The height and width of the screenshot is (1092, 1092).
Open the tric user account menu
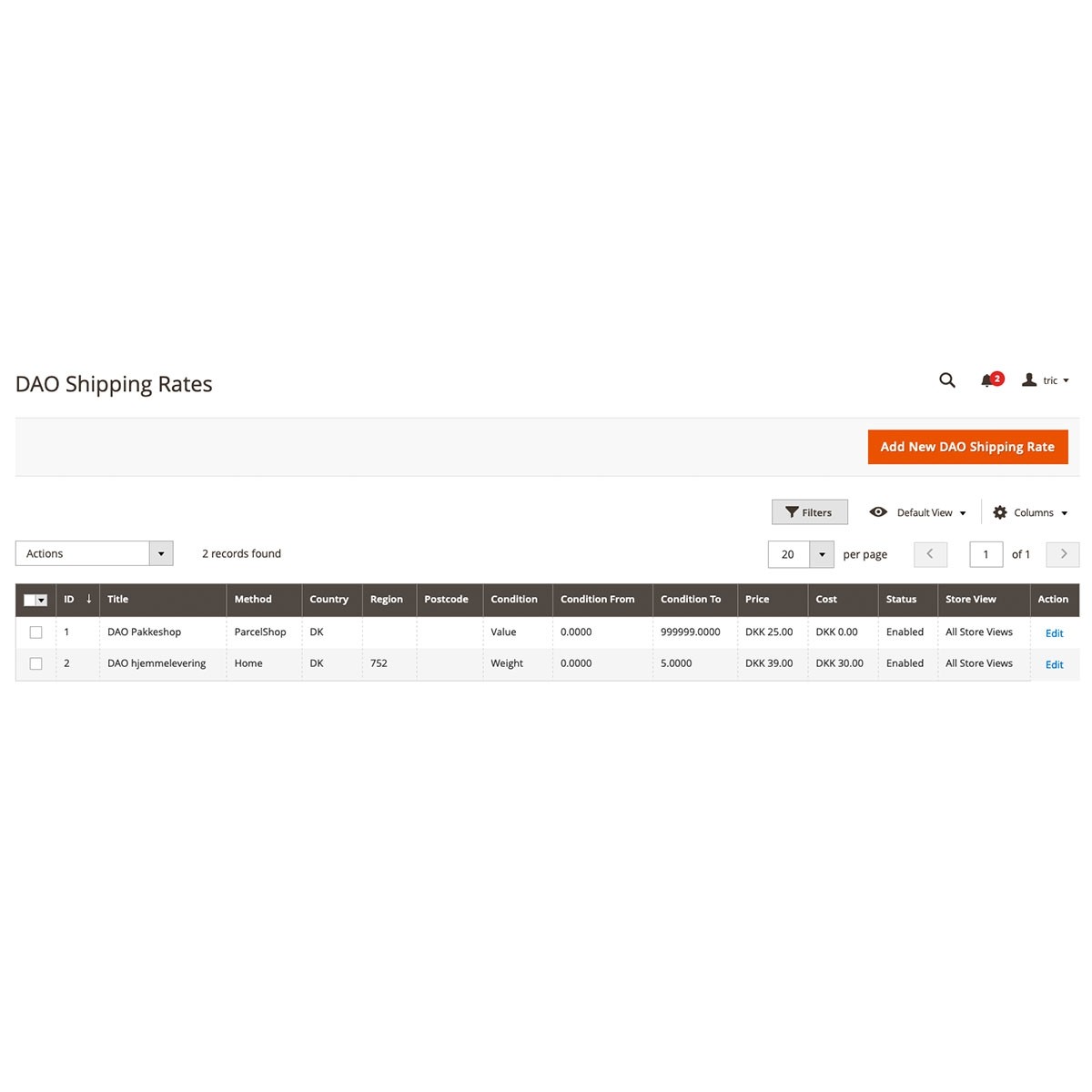point(1046,380)
